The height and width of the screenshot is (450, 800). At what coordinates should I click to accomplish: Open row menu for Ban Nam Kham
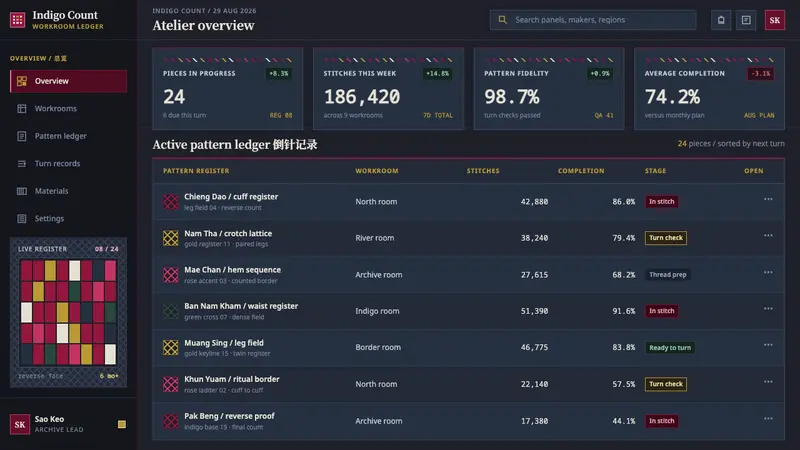tap(768, 309)
